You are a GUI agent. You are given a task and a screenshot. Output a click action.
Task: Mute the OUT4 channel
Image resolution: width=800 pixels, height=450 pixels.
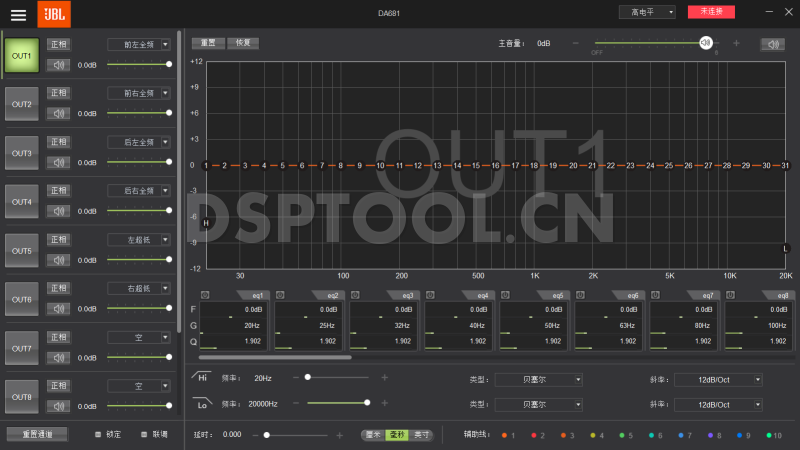(59, 211)
